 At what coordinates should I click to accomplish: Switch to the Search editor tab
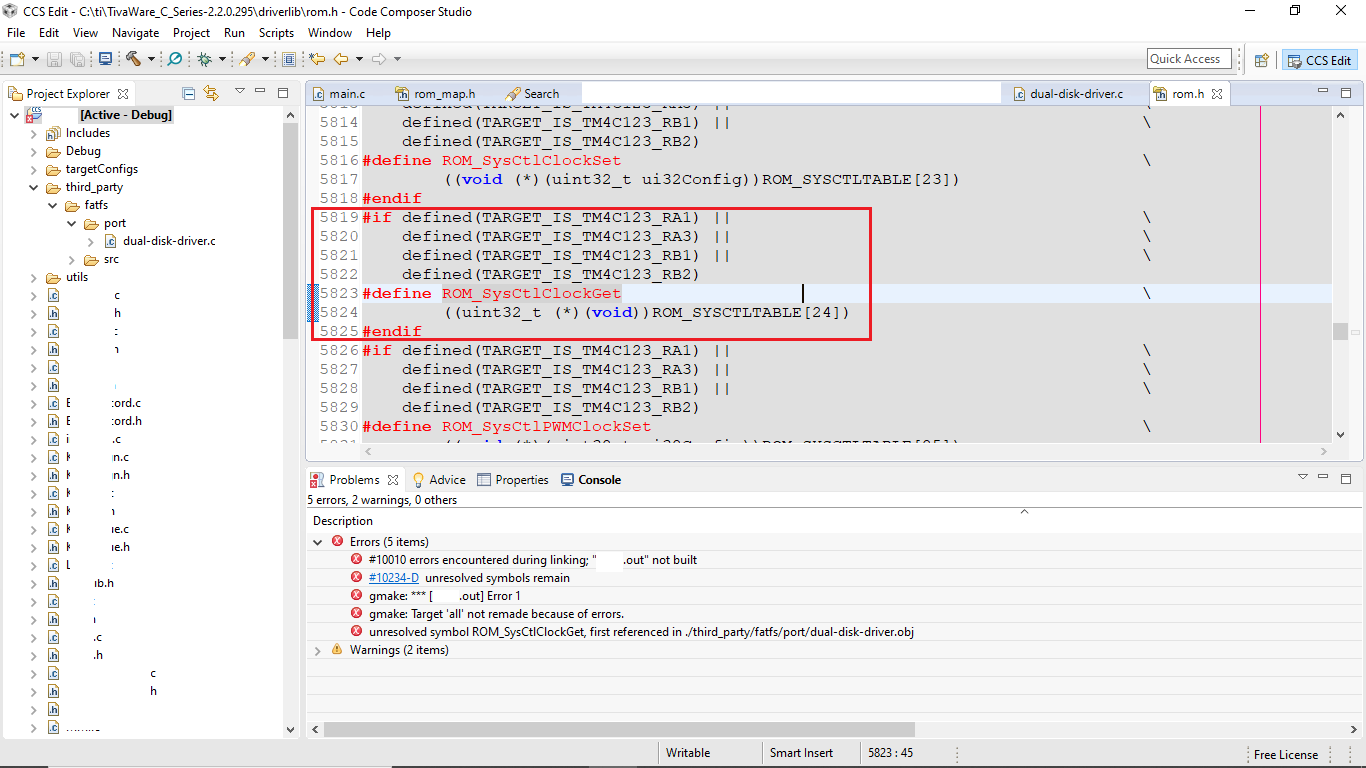[x=533, y=94]
